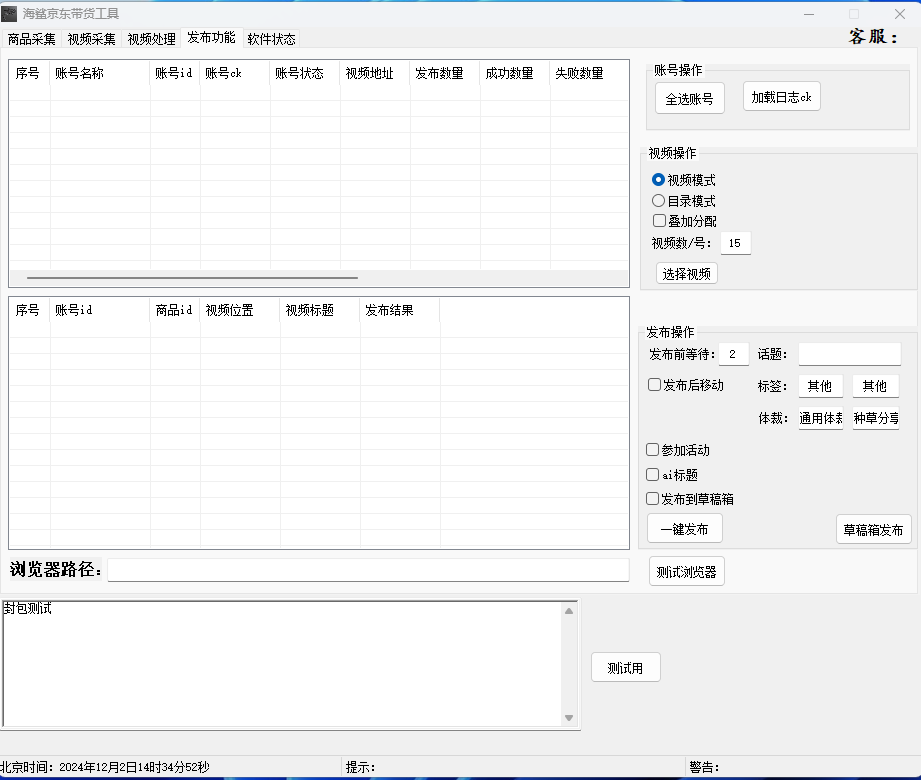The height and width of the screenshot is (780, 921).
Task: Open the 通用体裁 genre selector
Action: tap(820, 419)
